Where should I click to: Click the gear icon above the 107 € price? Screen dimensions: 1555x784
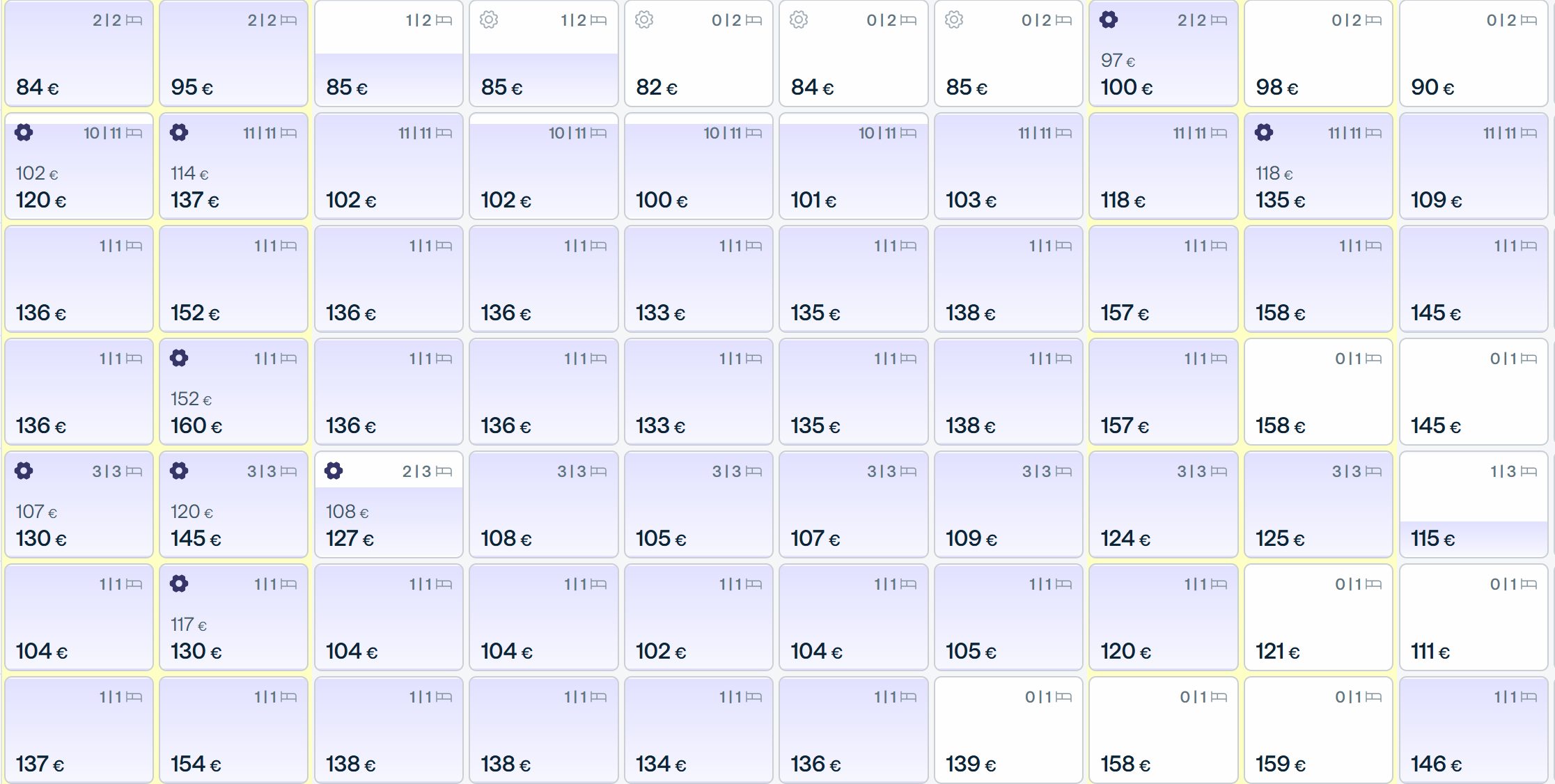point(24,471)
